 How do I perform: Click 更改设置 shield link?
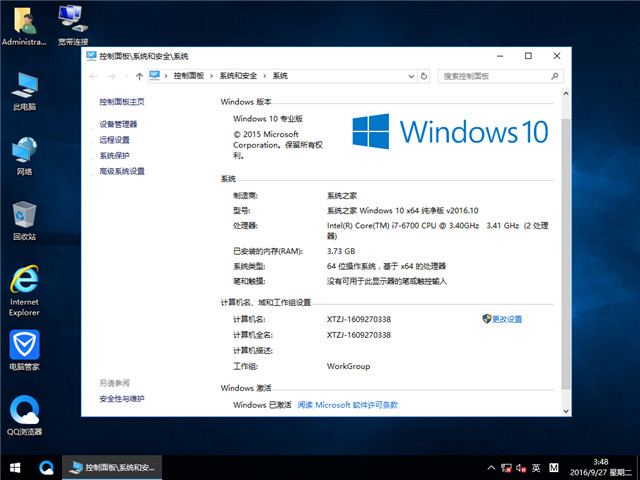pos(502,319)
